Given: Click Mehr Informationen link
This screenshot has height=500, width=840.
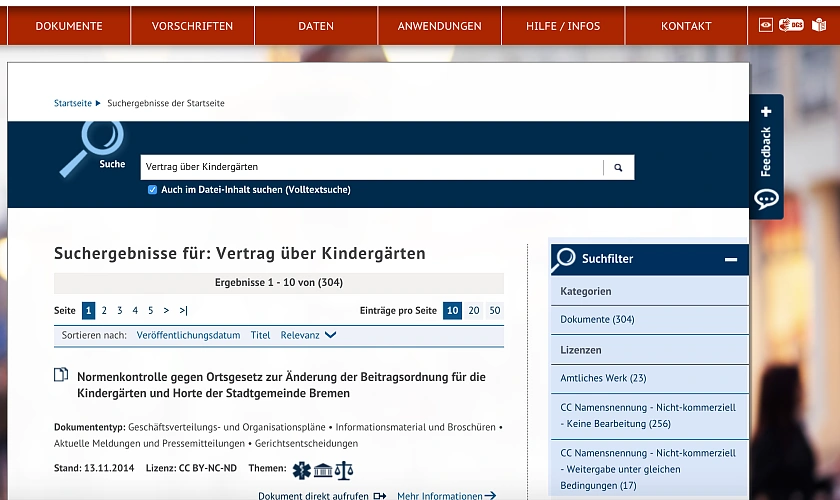Looking at the screenshot, I should [440, 496].
